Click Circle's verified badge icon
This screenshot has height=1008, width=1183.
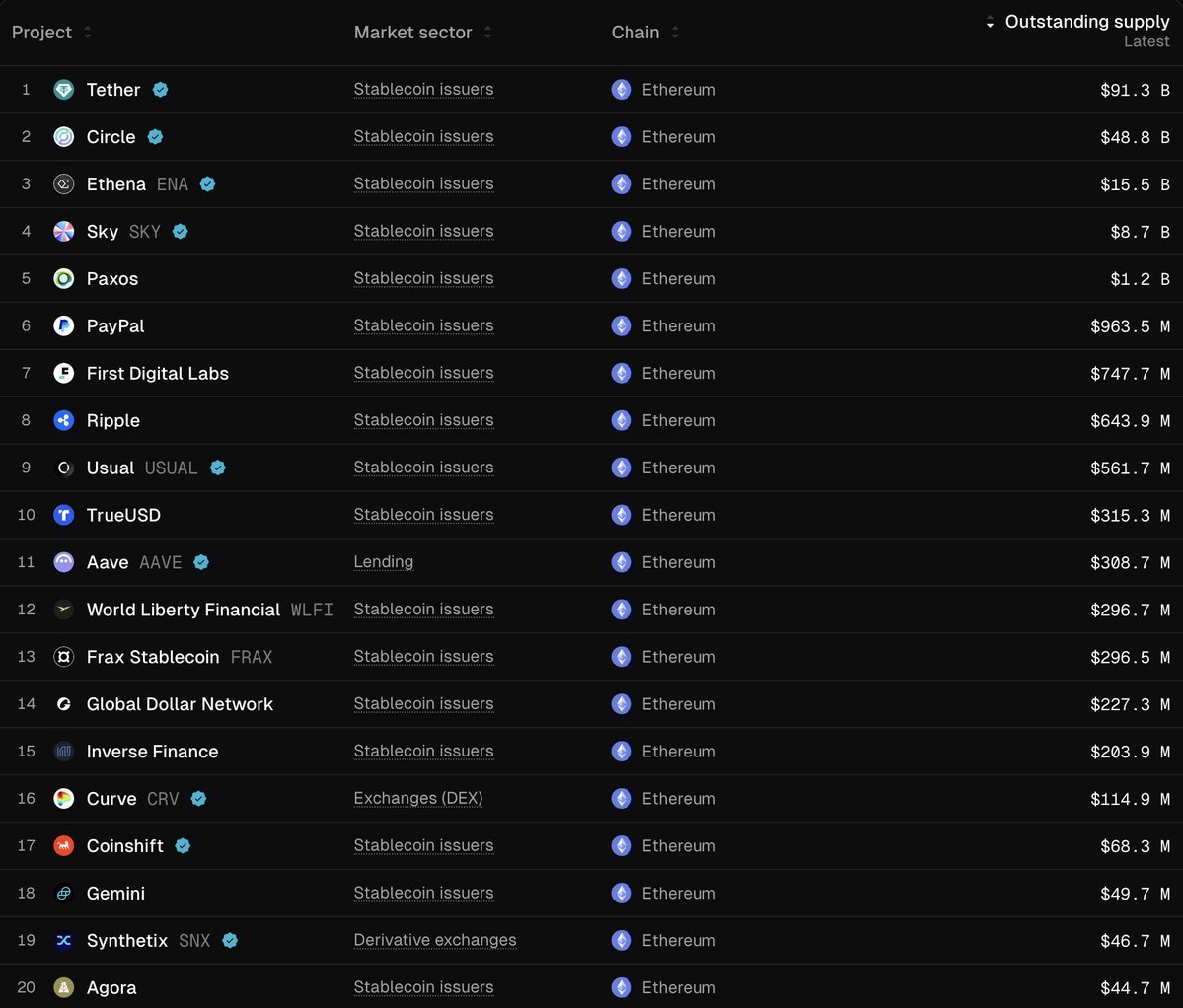pyautogui.click(x=156, y=136)
